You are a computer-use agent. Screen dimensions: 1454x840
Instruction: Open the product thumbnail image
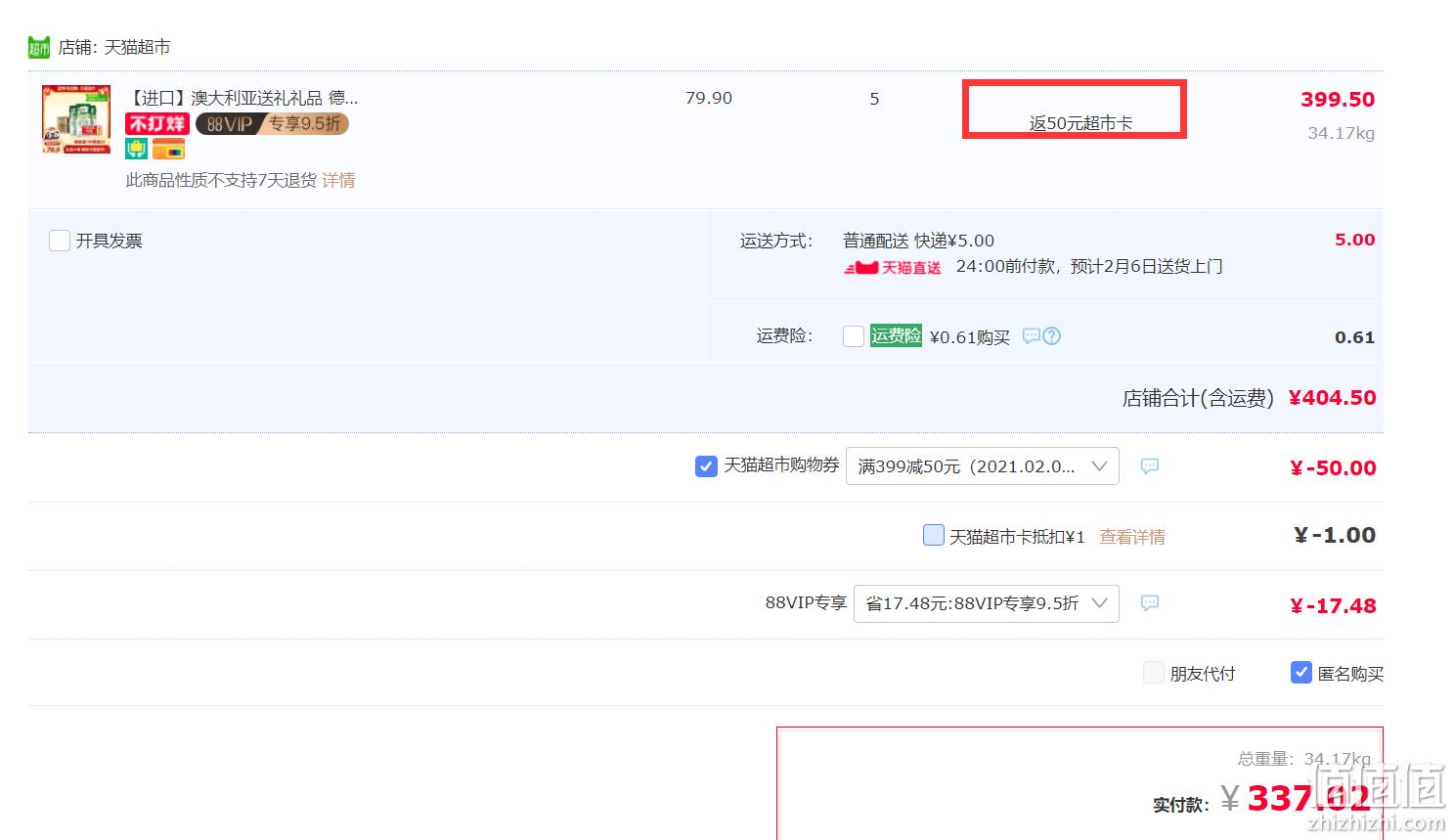[76, 119]
